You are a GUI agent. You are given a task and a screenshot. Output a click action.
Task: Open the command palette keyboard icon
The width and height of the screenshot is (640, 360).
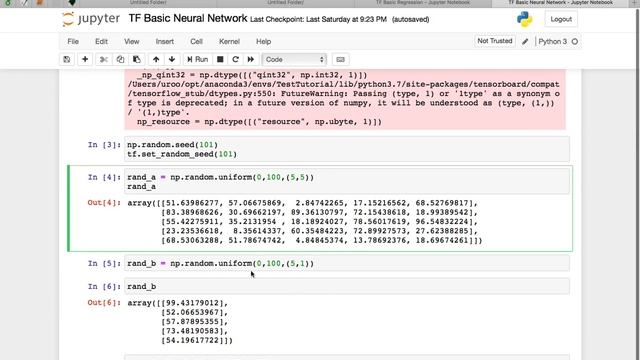click(340, 60)
